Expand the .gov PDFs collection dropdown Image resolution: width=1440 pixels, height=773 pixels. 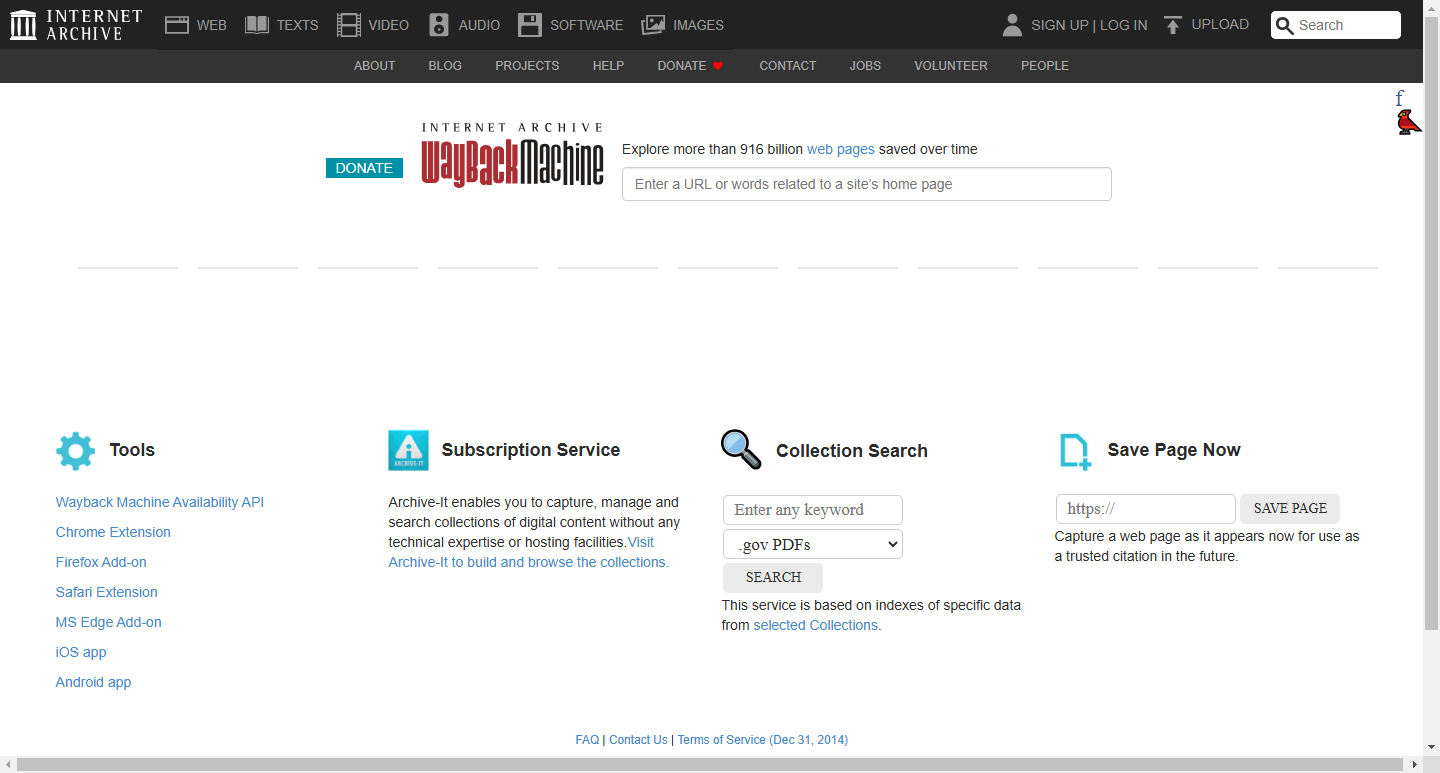coord(812,544)
